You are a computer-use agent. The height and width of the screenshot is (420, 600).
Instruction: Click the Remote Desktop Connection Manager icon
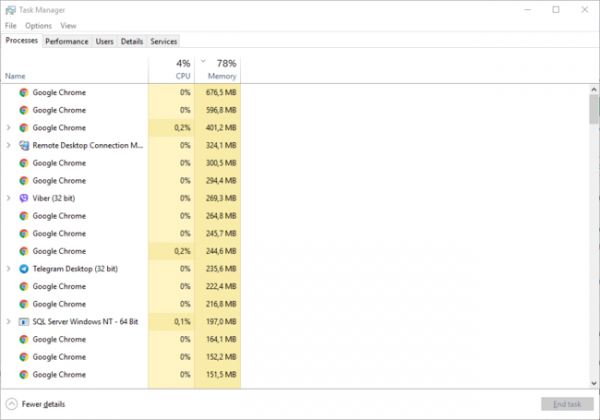[x=24, y=145]
